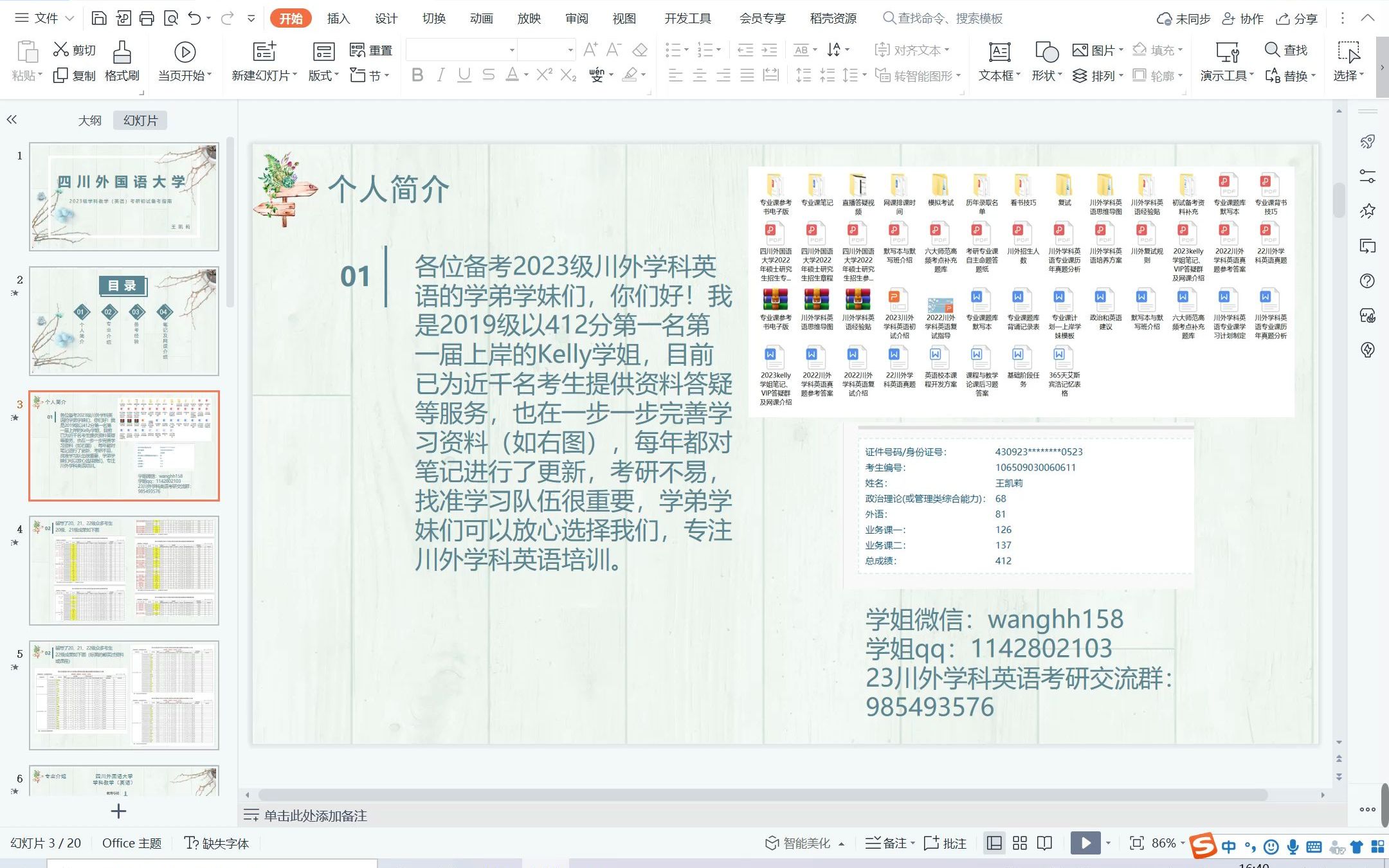
Task: Click the 选择 selection tool
Action: click(x=1348, y=62)
